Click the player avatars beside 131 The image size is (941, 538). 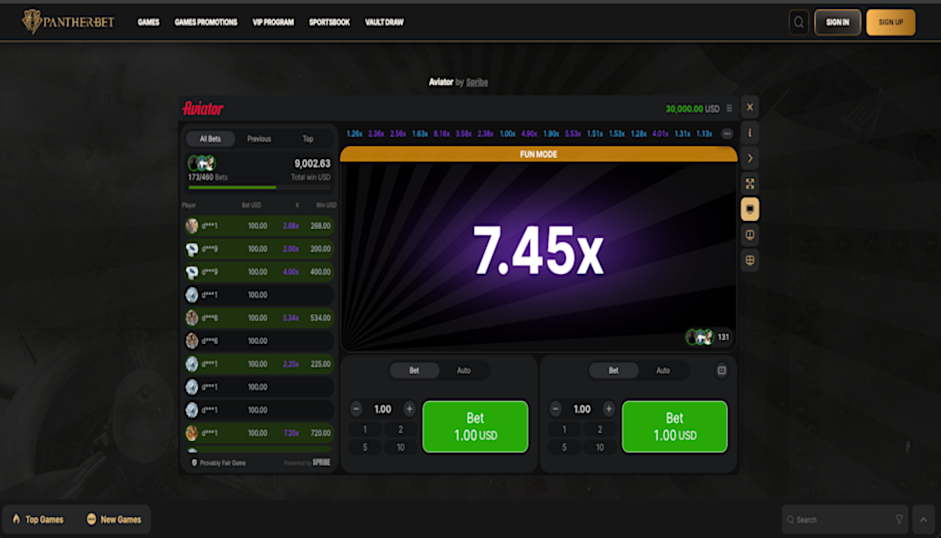[700, 337]
